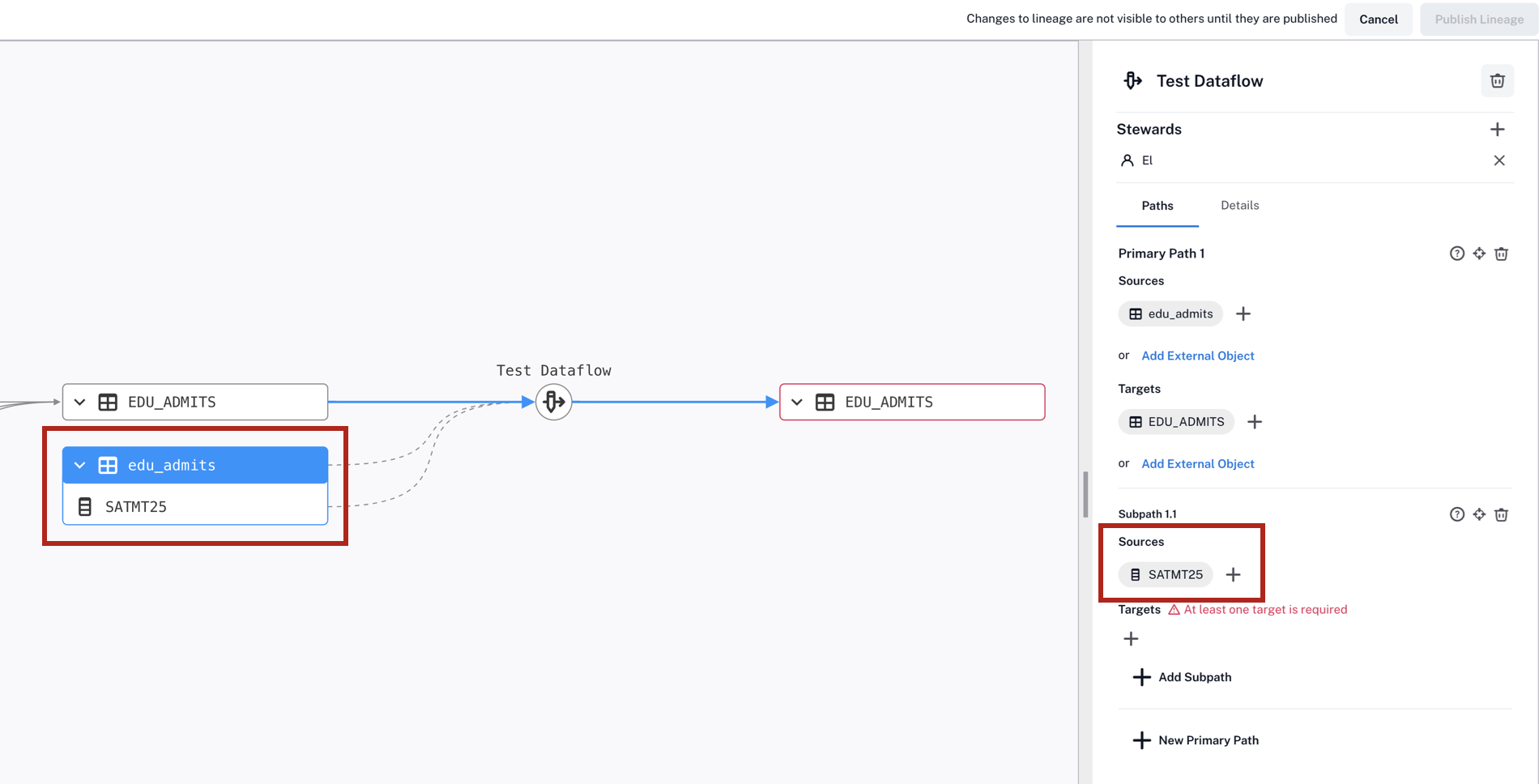
Task: Click column icon beside SATMT25 on canvas
Action: click(84, 507)
